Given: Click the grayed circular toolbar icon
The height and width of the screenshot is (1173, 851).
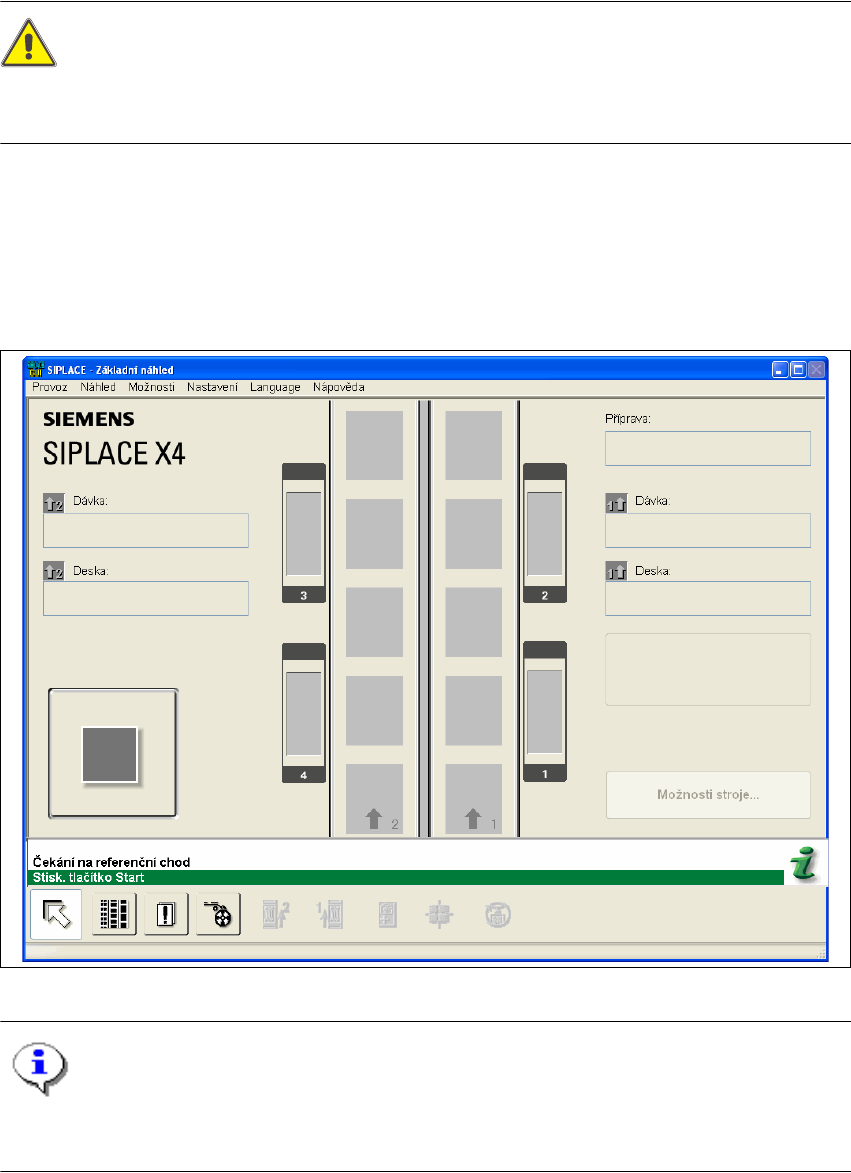Looking at the screenshot, I should click(497, 915).
